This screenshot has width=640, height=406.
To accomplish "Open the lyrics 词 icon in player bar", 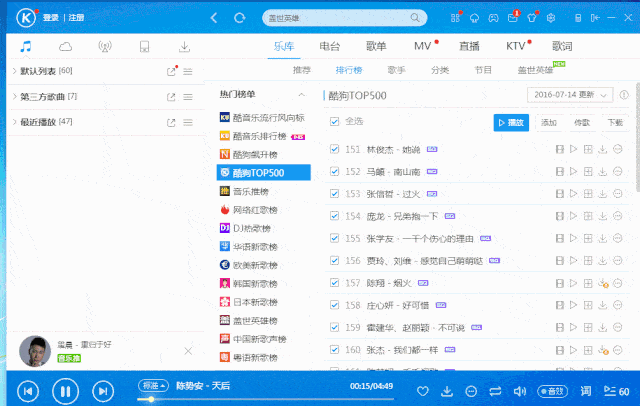I will tap(586, 391).
